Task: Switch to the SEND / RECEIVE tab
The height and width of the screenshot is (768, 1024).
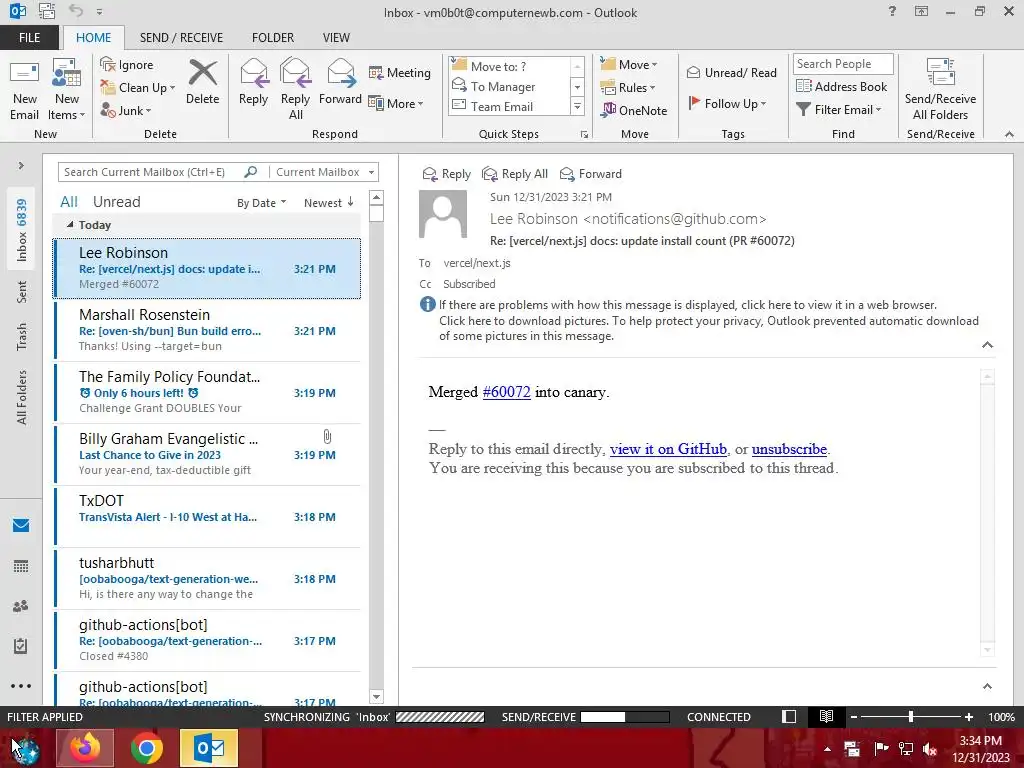Action: [x=181, y=37]
